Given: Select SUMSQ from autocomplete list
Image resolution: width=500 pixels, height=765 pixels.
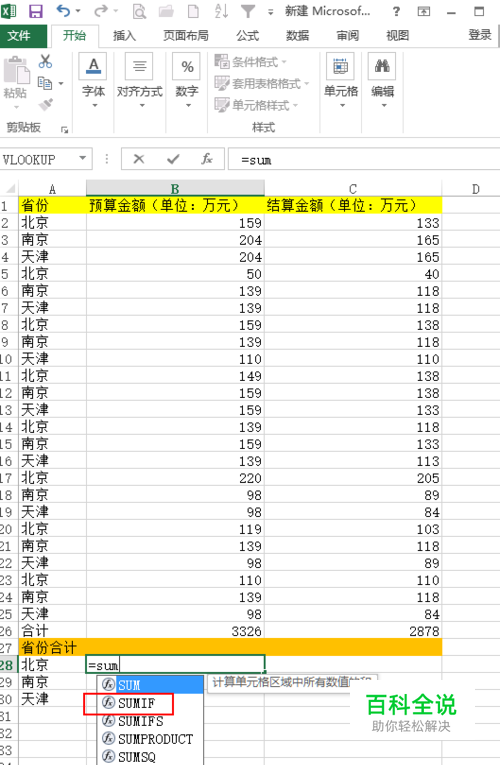Looking at the screenshot, I should (x=150, y=757).
